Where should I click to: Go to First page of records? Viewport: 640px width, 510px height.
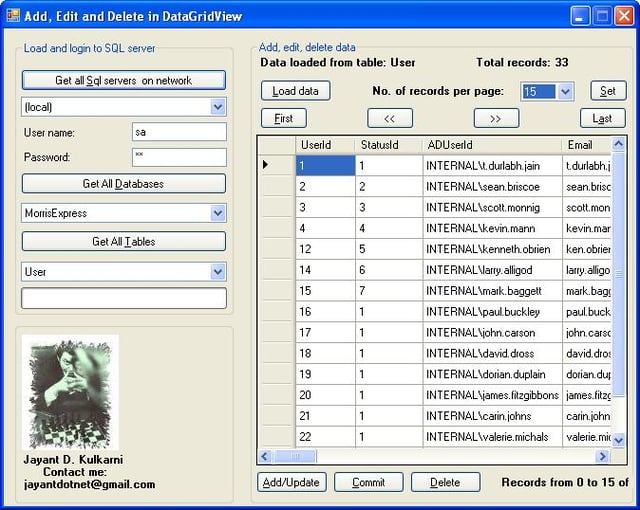(284, 118)
